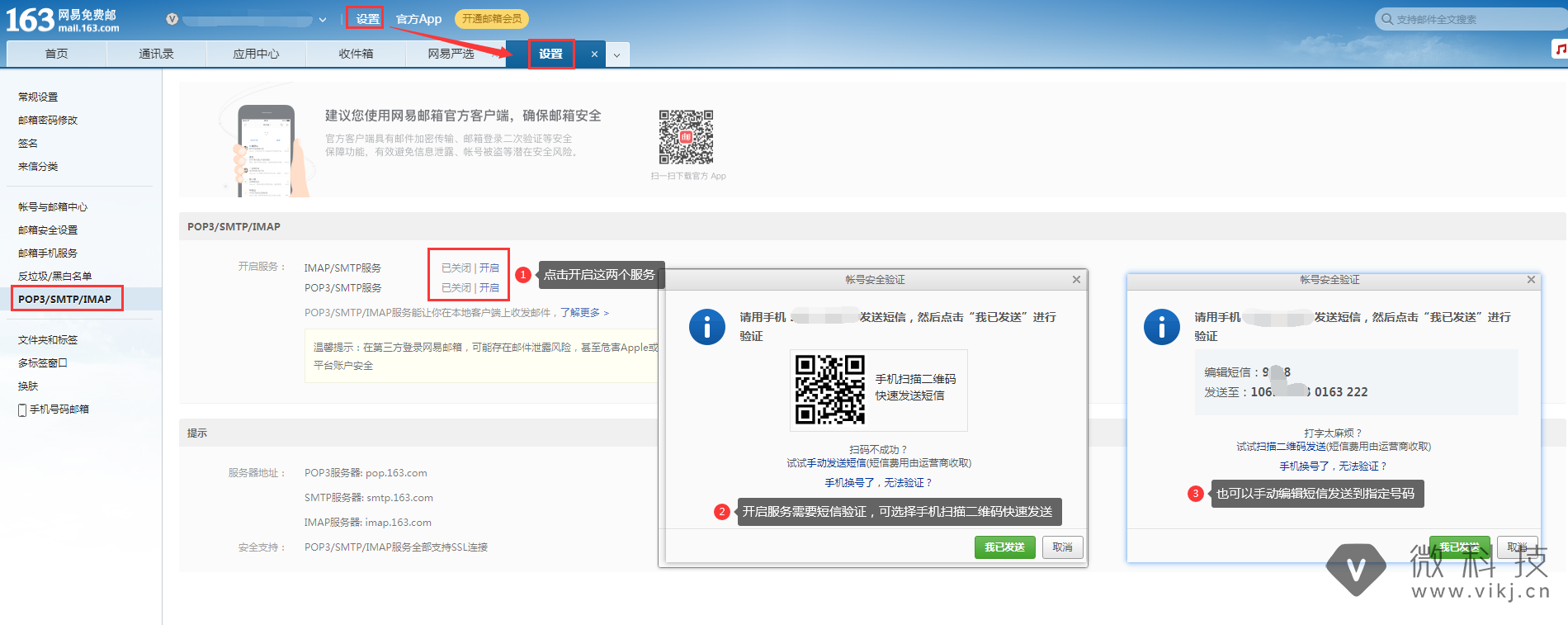
Task: Click the 支持邮件全文搜索 search field
Action: pos(1469,19)
